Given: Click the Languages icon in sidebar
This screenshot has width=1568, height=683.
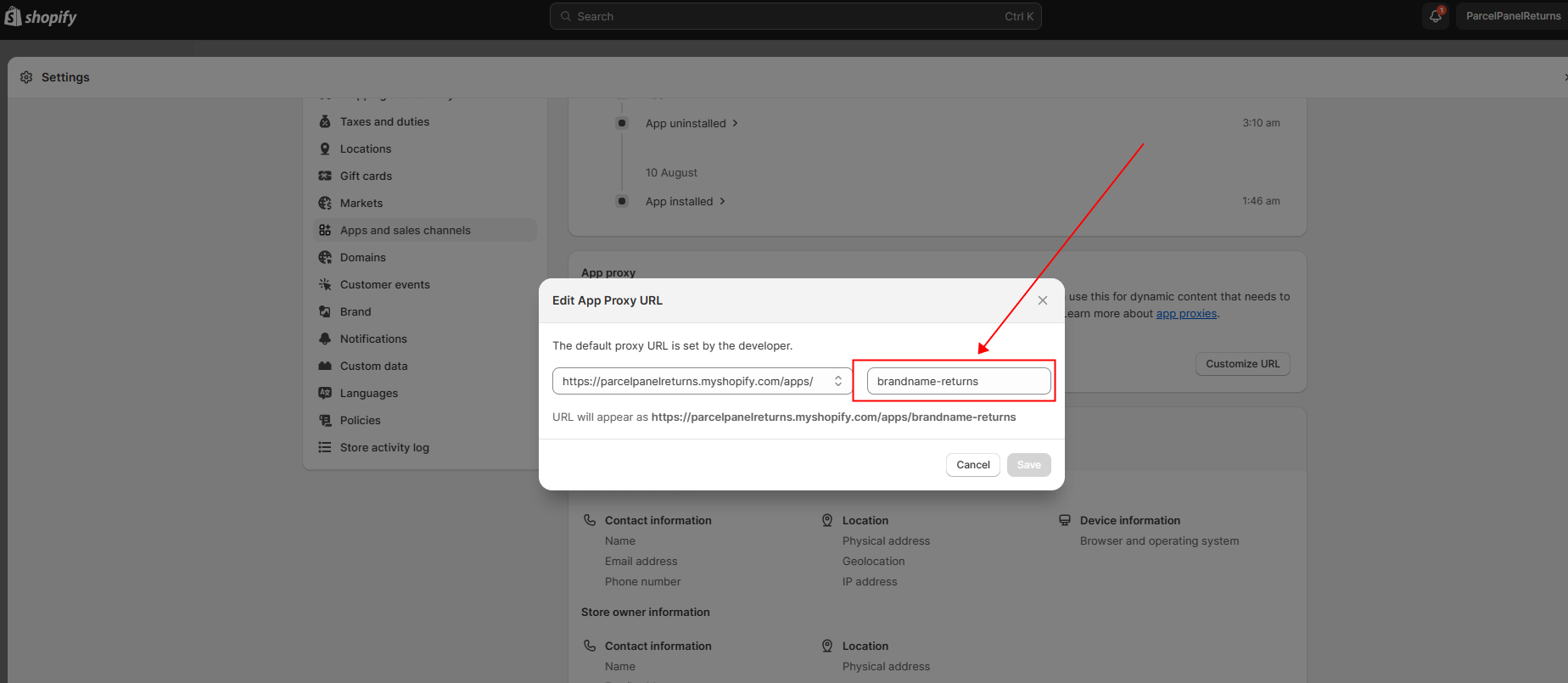Looking at the screenshot, I should pyautogui.click(x=325, y=393).
